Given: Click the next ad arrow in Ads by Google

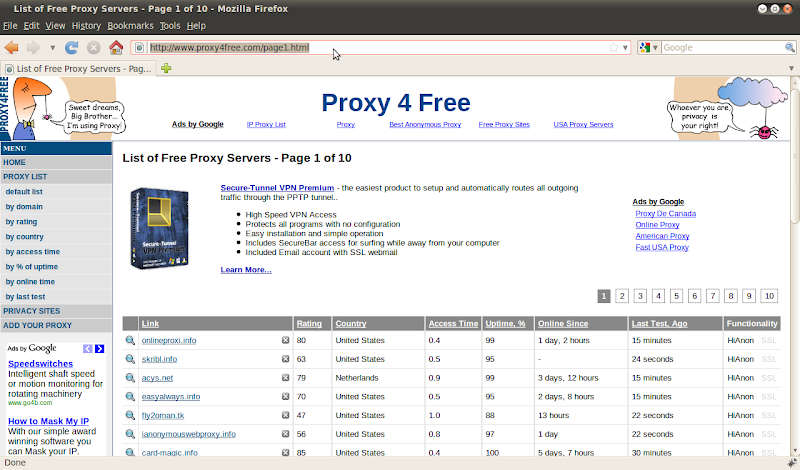Looking at the screenshot, I should tap(99, 349).
